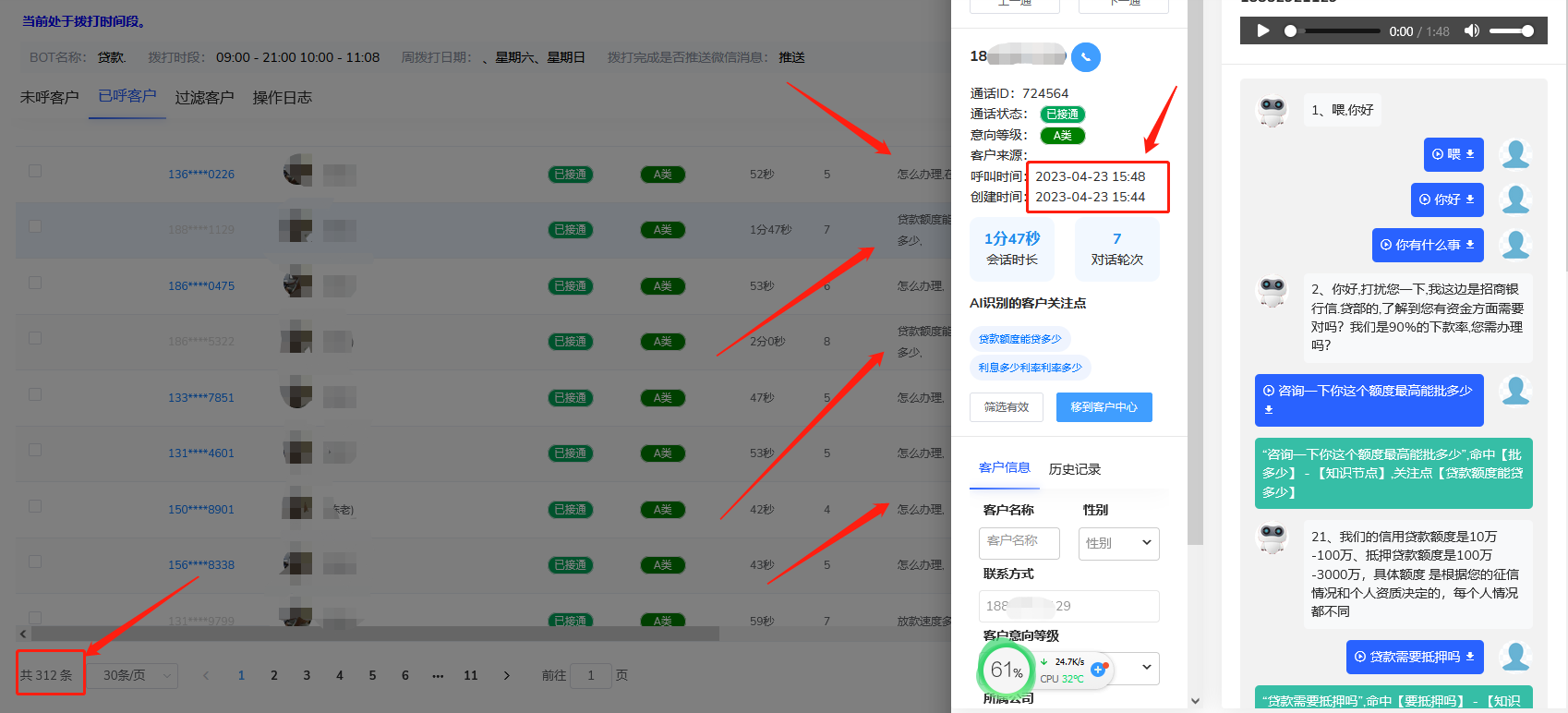The image size is (1568, 713).
Task: Play the '喂' voice clip
Action: point(1438,154)
